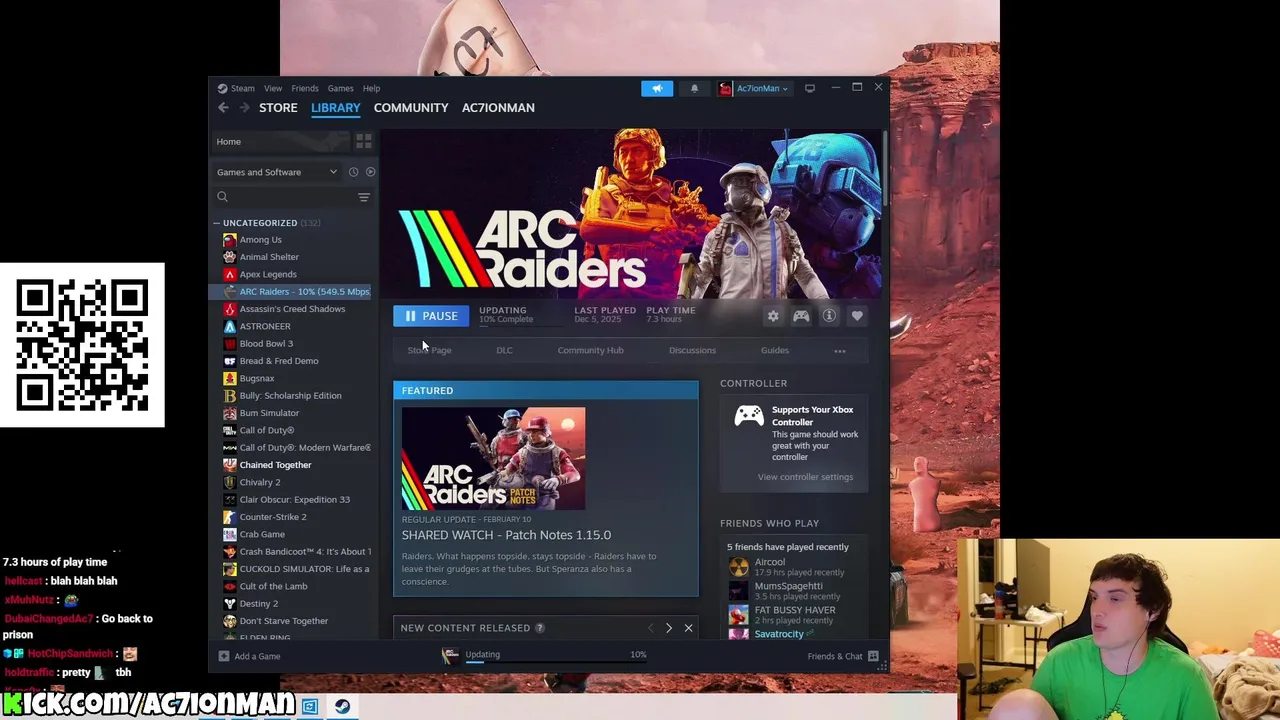Image resolution: width=1280 pixels, height=720 pixels.
Task: Open the Friends menu
Action: coord(304,88)
